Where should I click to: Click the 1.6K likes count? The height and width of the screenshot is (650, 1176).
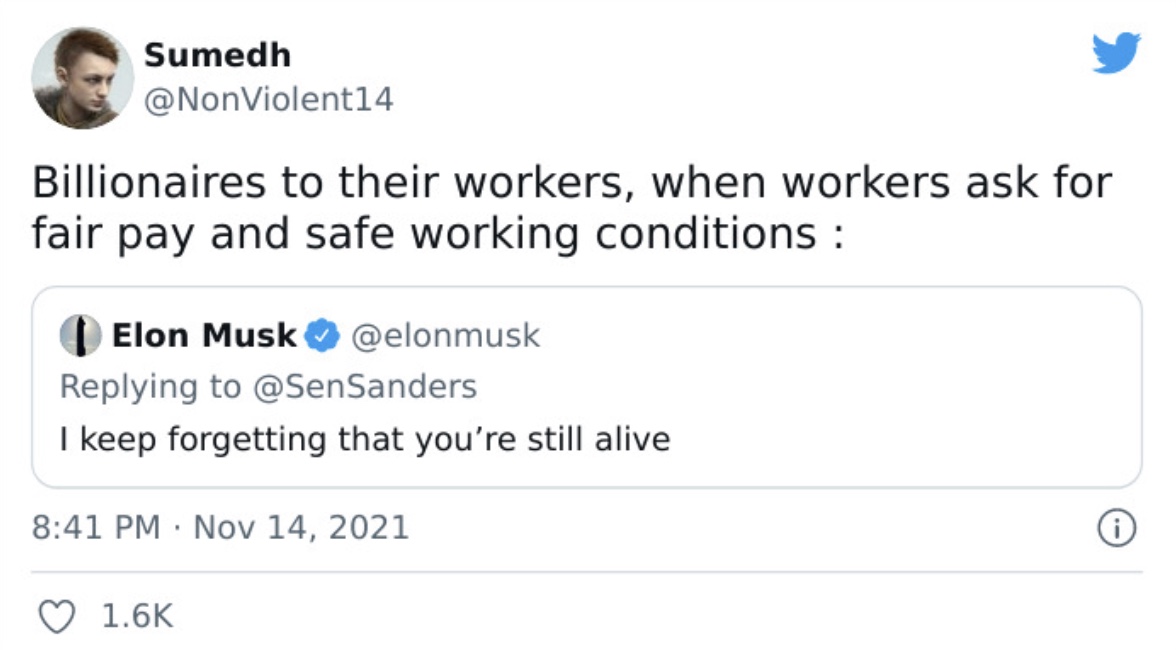(x=136, y=616)
